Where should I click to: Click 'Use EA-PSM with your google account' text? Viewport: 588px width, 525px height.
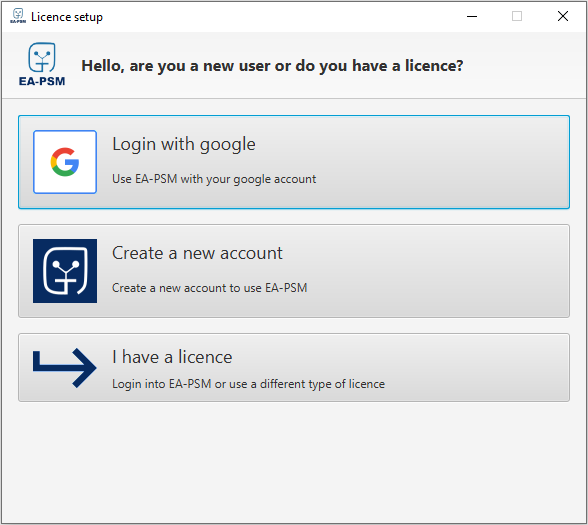click(214, 179)
